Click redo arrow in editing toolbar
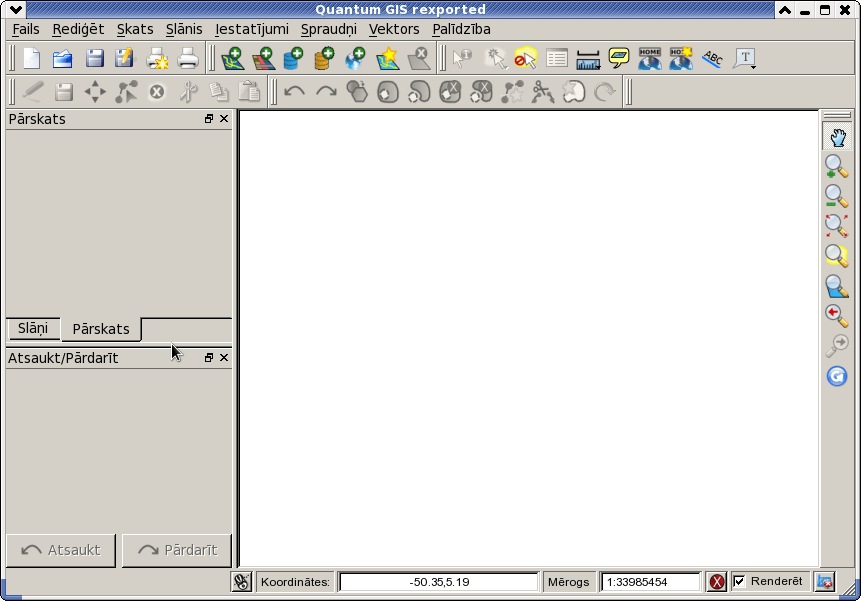861x601 pixels. click(326, 92)
